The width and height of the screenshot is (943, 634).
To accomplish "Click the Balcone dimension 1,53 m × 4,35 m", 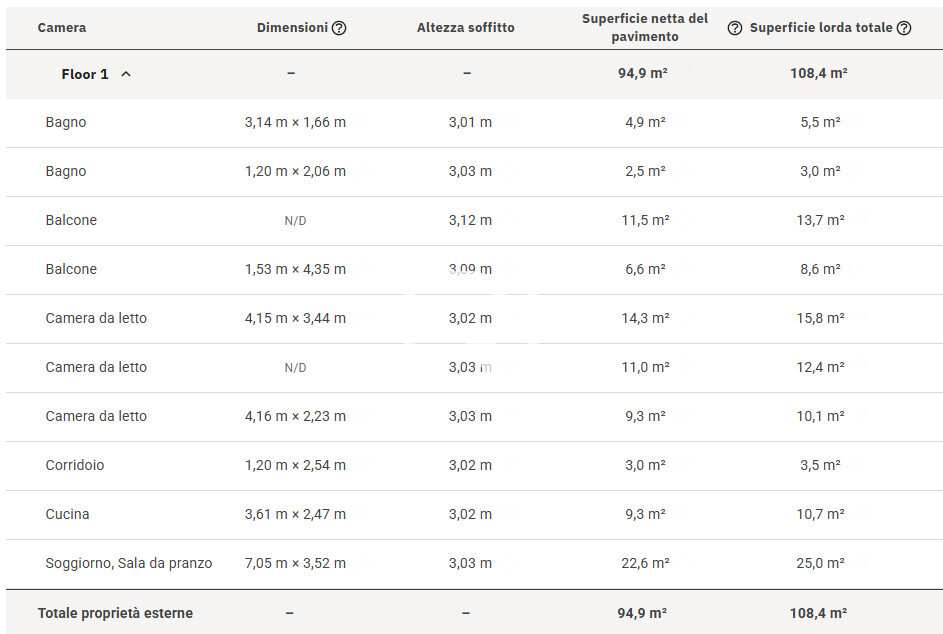I will pyautogui.click(x=295, y=269).
